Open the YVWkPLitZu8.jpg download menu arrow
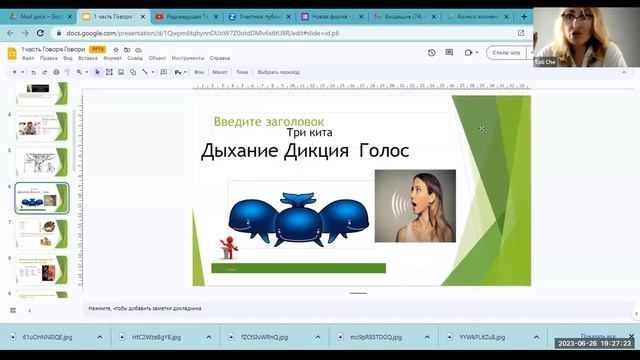Viewport: 640px width, 360px height. tap(536, 337)
